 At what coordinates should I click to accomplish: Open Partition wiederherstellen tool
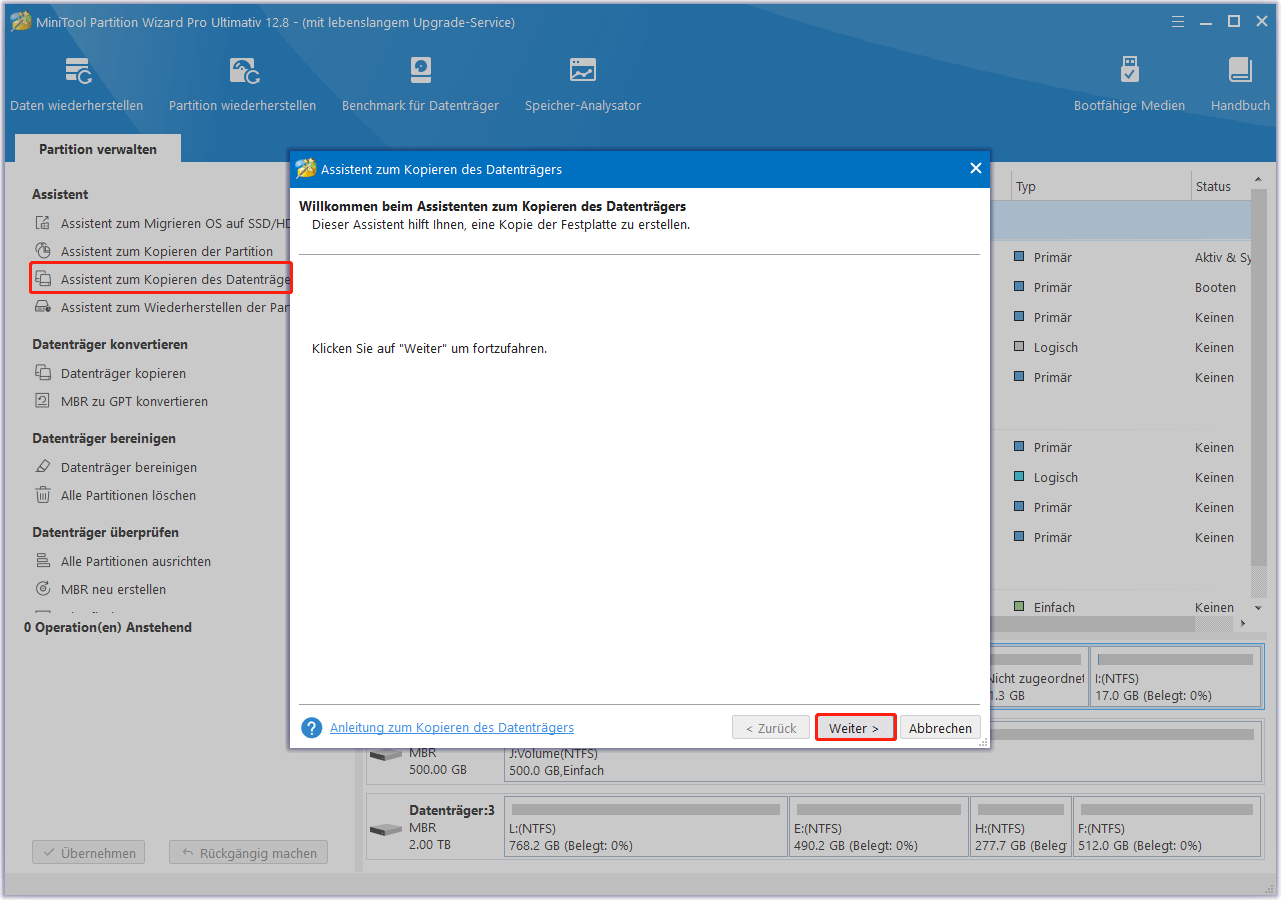click(x=243, y=84)
